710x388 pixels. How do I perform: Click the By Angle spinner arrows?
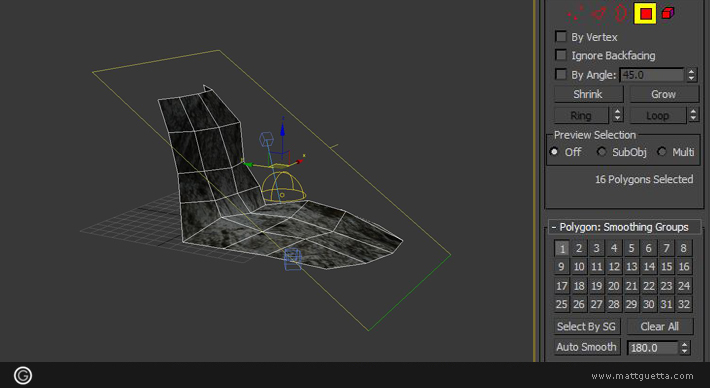click(691, 75)
